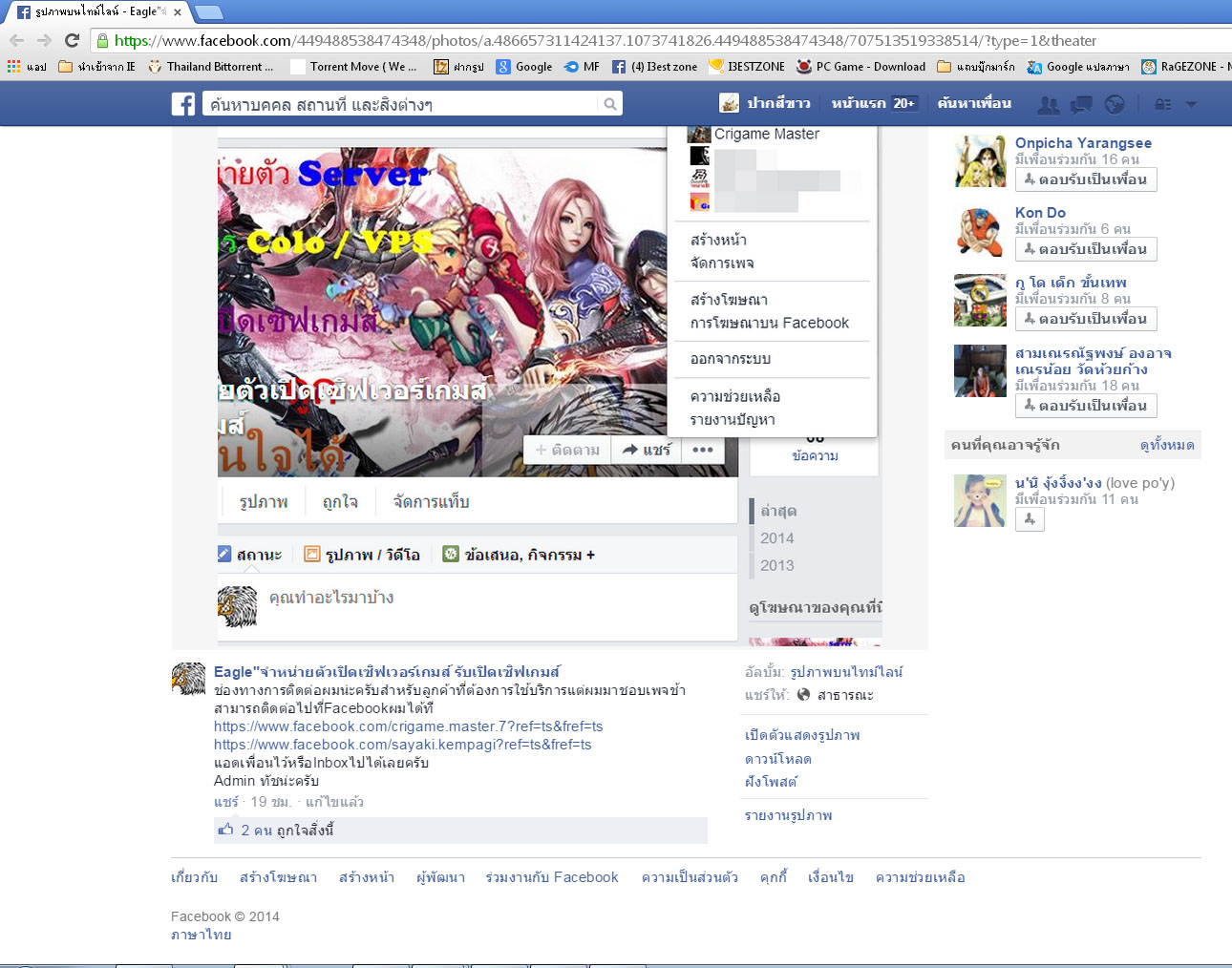Screen dimensions: 1232x968
Task: Open the 'Google แปลภาษา' bookmark
Action: tap(1078, 67)
